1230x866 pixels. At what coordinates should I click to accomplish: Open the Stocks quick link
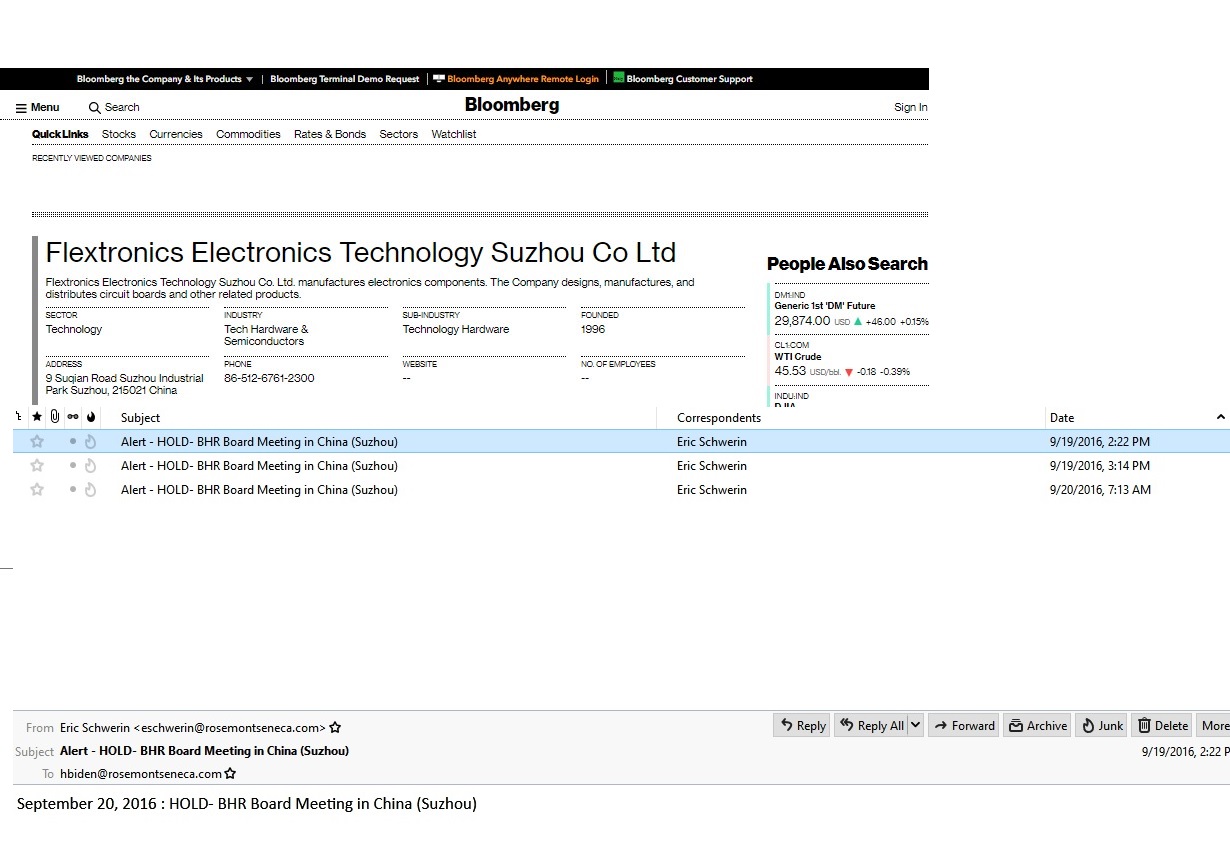point(119,134)
